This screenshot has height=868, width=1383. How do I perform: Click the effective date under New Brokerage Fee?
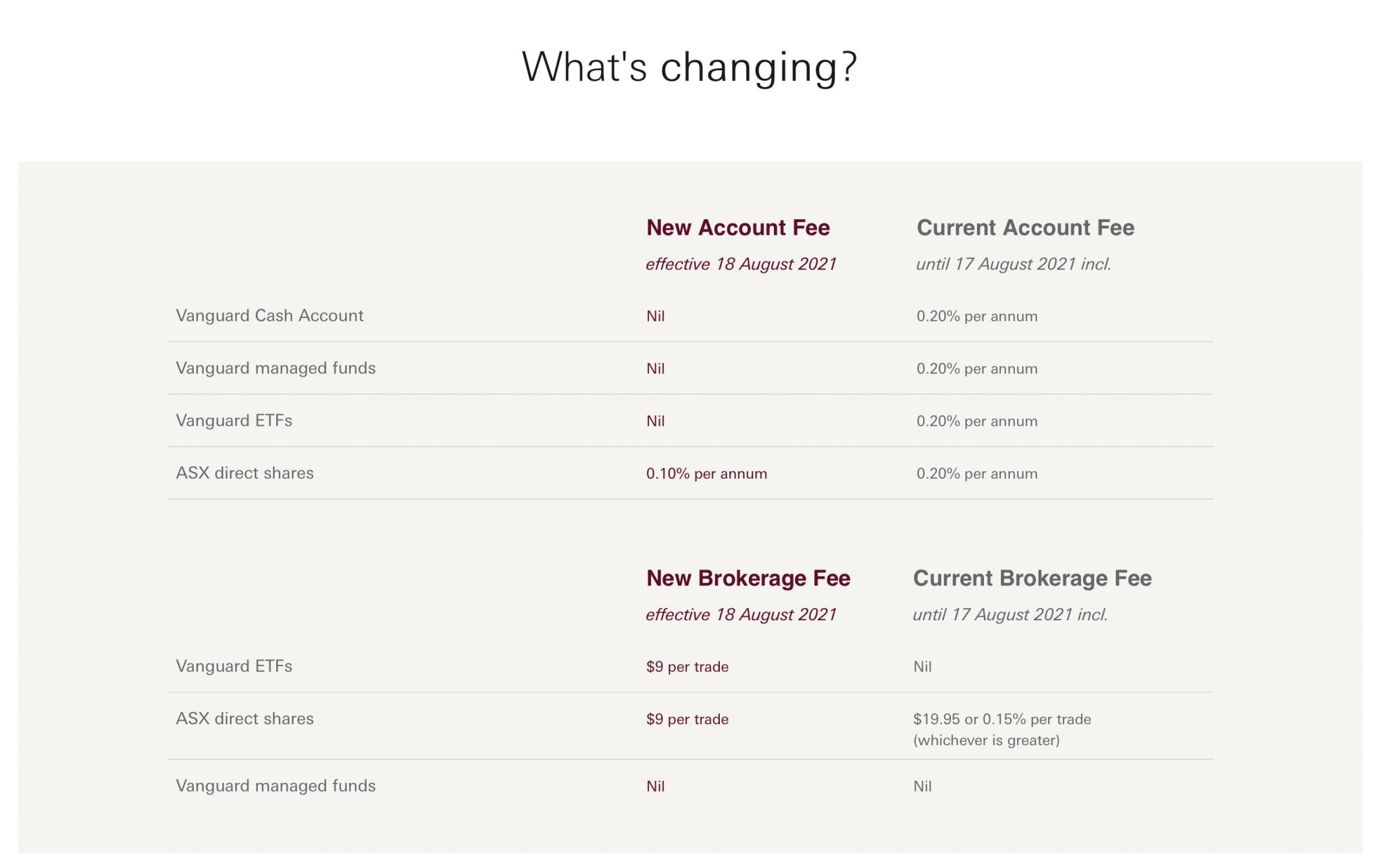741,615
